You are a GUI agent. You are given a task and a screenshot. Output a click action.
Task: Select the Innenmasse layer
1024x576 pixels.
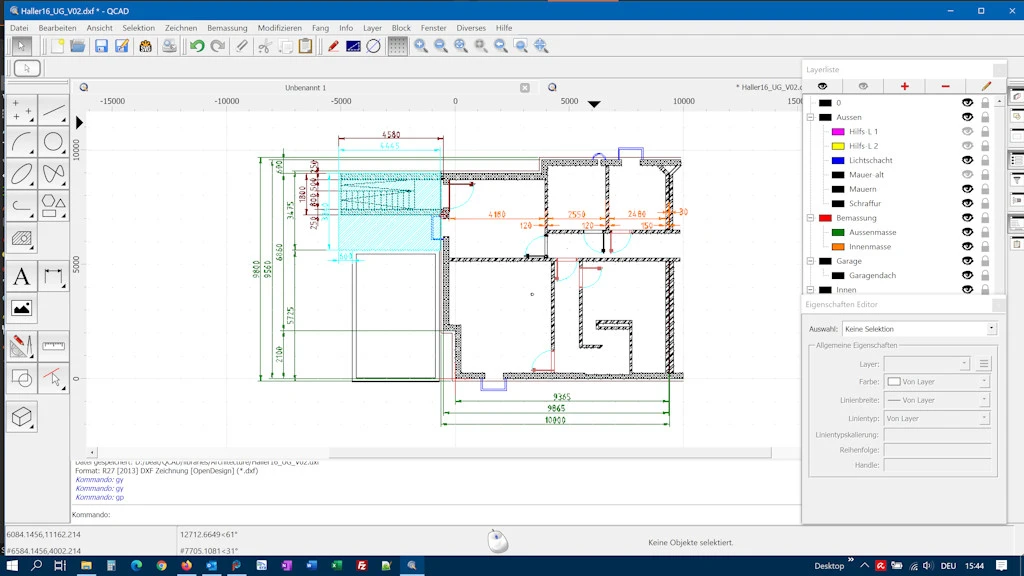[869, 247]
